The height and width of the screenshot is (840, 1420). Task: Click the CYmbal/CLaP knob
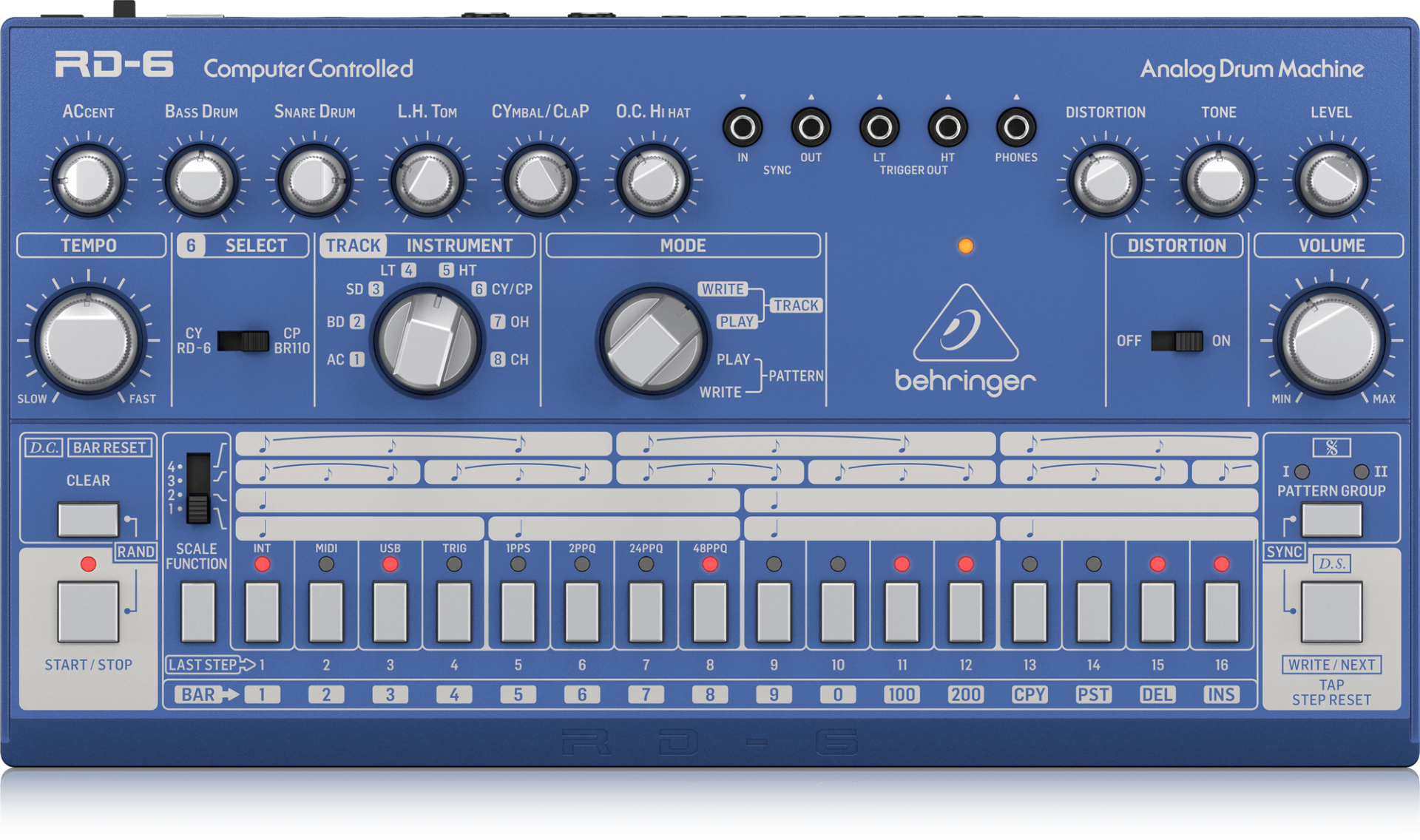[540, 180]
